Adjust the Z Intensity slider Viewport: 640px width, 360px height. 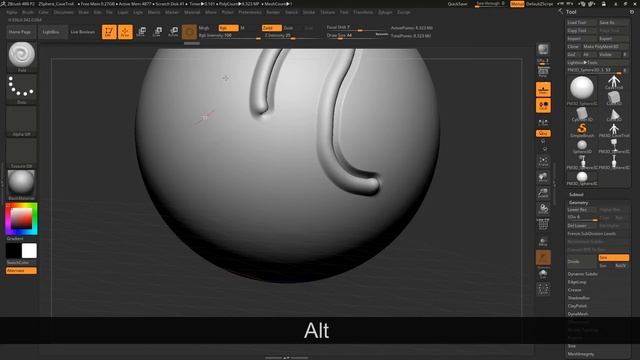click(x=292, y=36)
